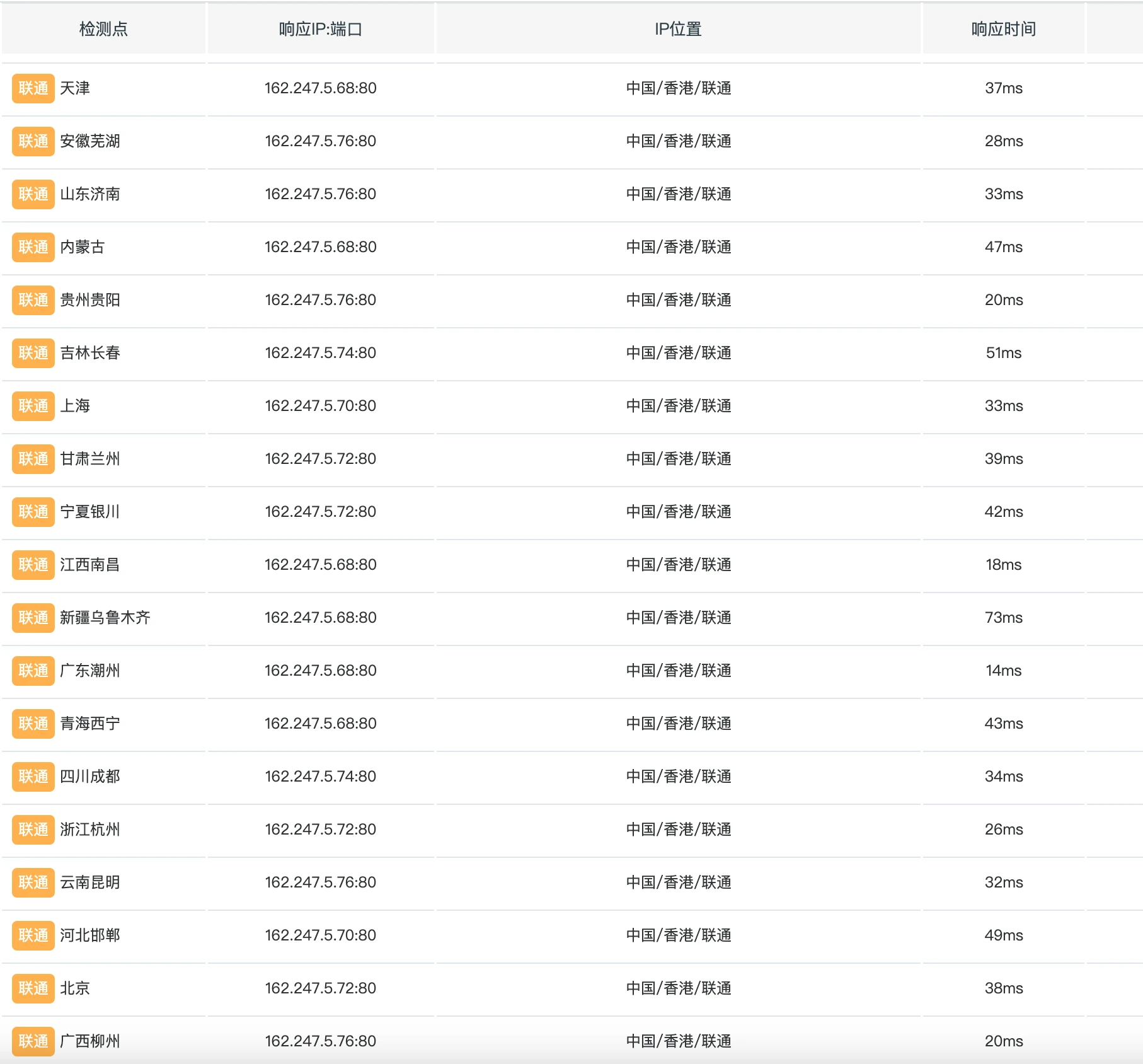This screenshot has height=1064, width=1143.
Task: Click the 联通 badge beside 安徽芜湖
Action: coord(33,141)
